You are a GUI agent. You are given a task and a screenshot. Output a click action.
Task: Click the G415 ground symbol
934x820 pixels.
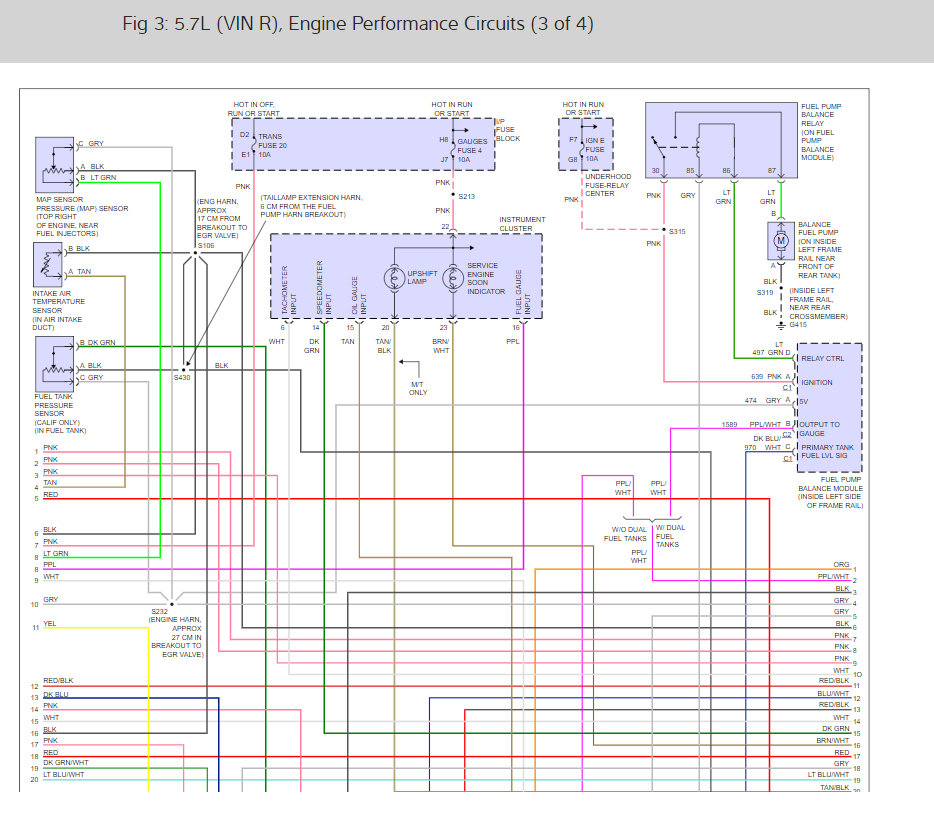coord(781,325)
